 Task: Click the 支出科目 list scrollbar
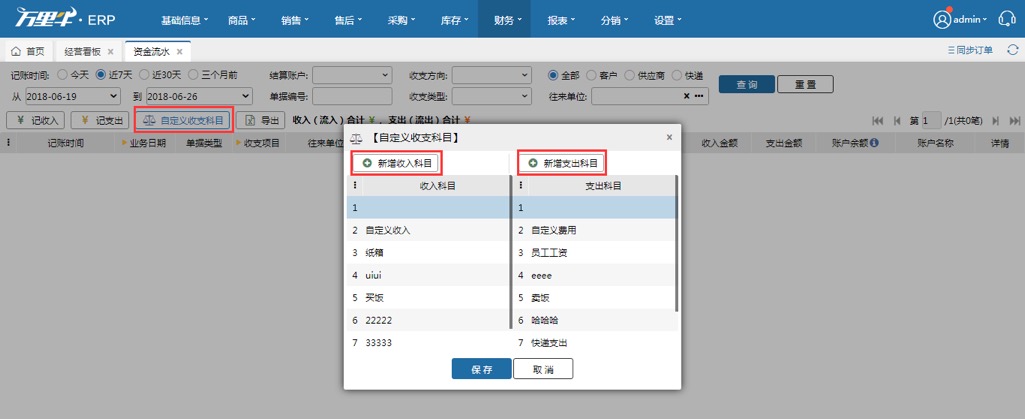pos(676,243)
